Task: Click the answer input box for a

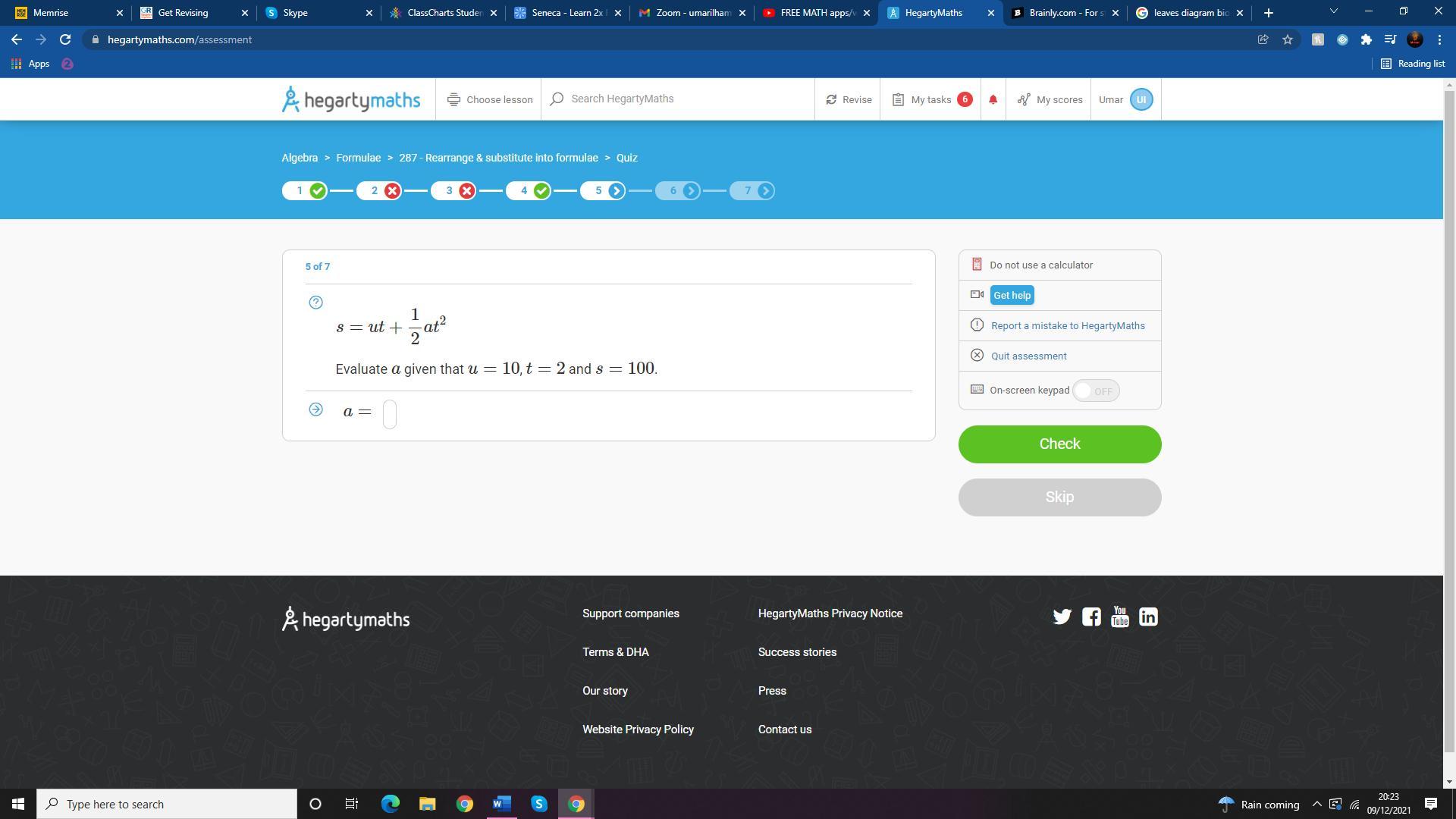Action: (390, 414)
